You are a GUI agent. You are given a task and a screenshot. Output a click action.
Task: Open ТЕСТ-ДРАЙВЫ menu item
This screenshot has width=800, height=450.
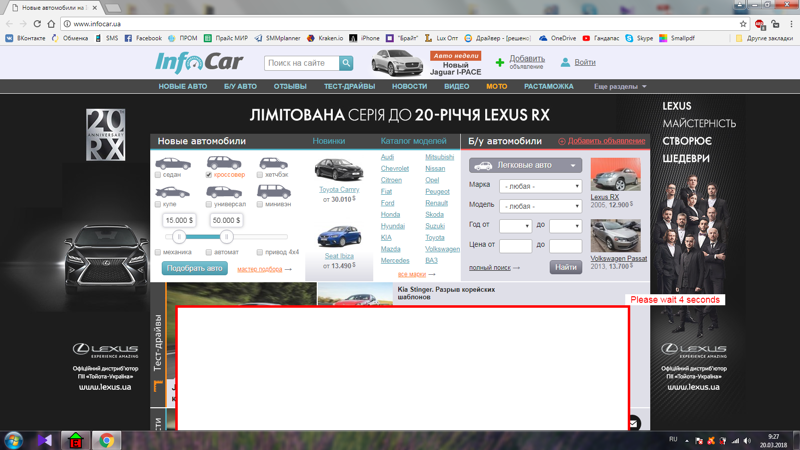(x=349, y=87)
